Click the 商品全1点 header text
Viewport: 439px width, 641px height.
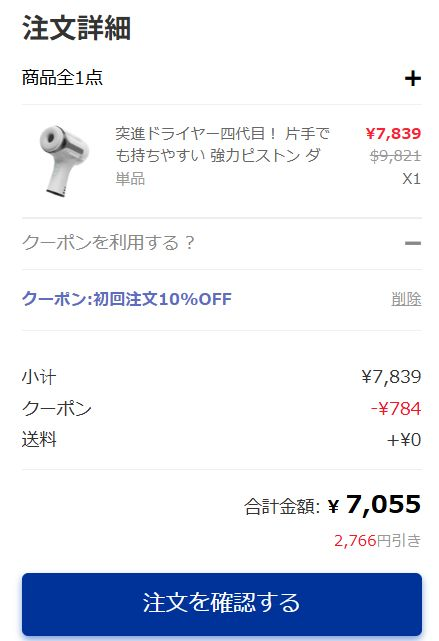(62, 78)
